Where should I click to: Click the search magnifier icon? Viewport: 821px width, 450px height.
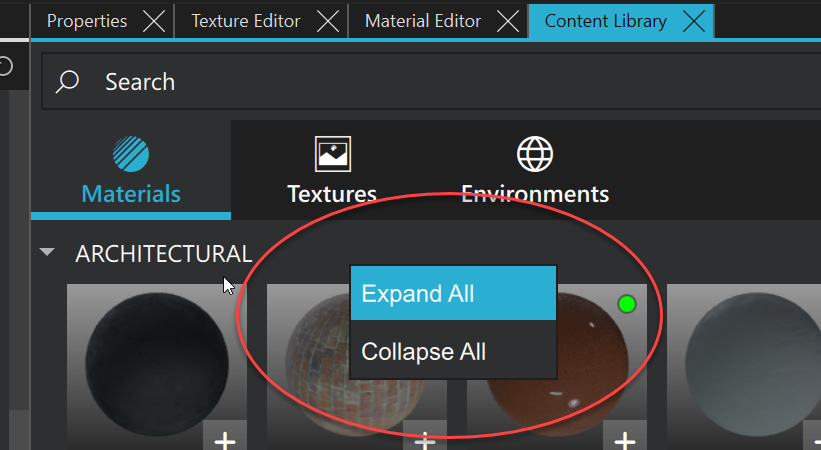68,82
